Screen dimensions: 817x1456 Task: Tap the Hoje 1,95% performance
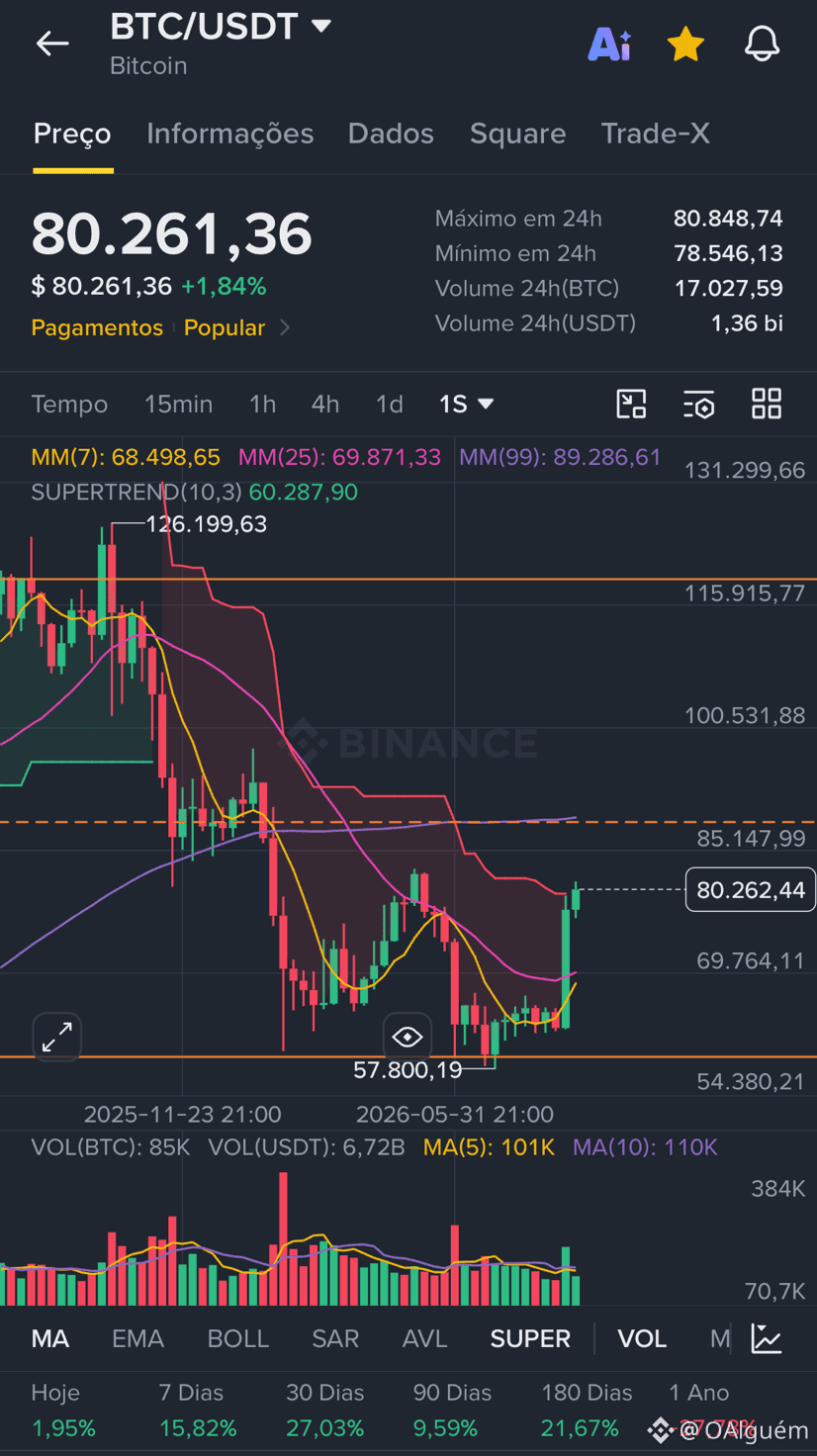coord(63,1410)
